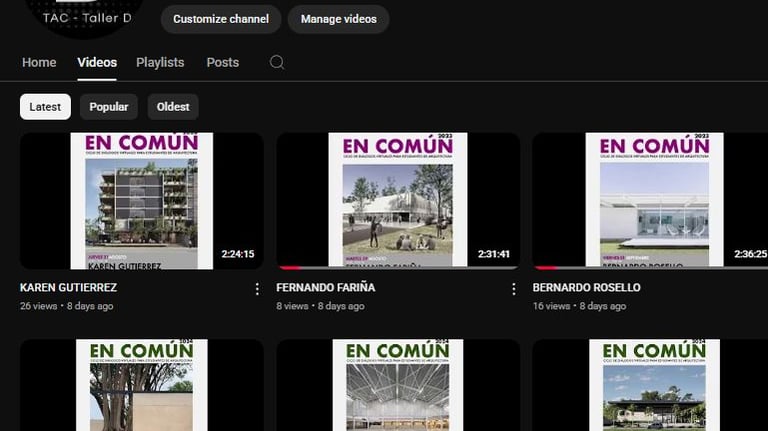
Task: Sort videos by Oldest
Action: click(173, 107)
